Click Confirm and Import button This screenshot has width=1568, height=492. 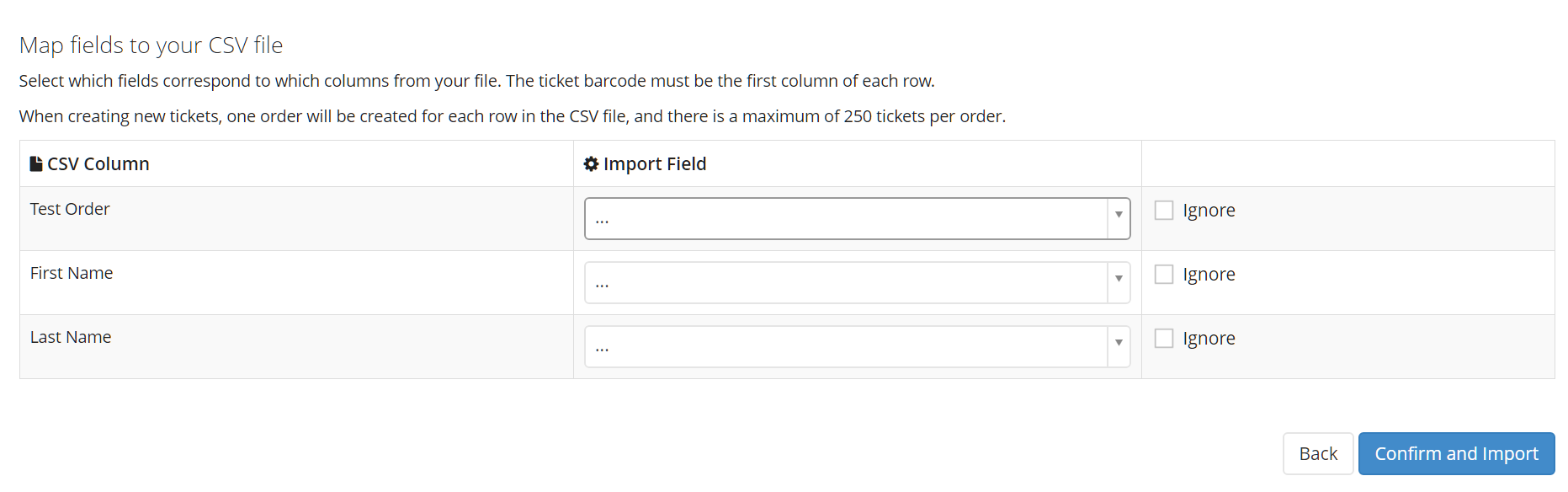pos(1456,454)
